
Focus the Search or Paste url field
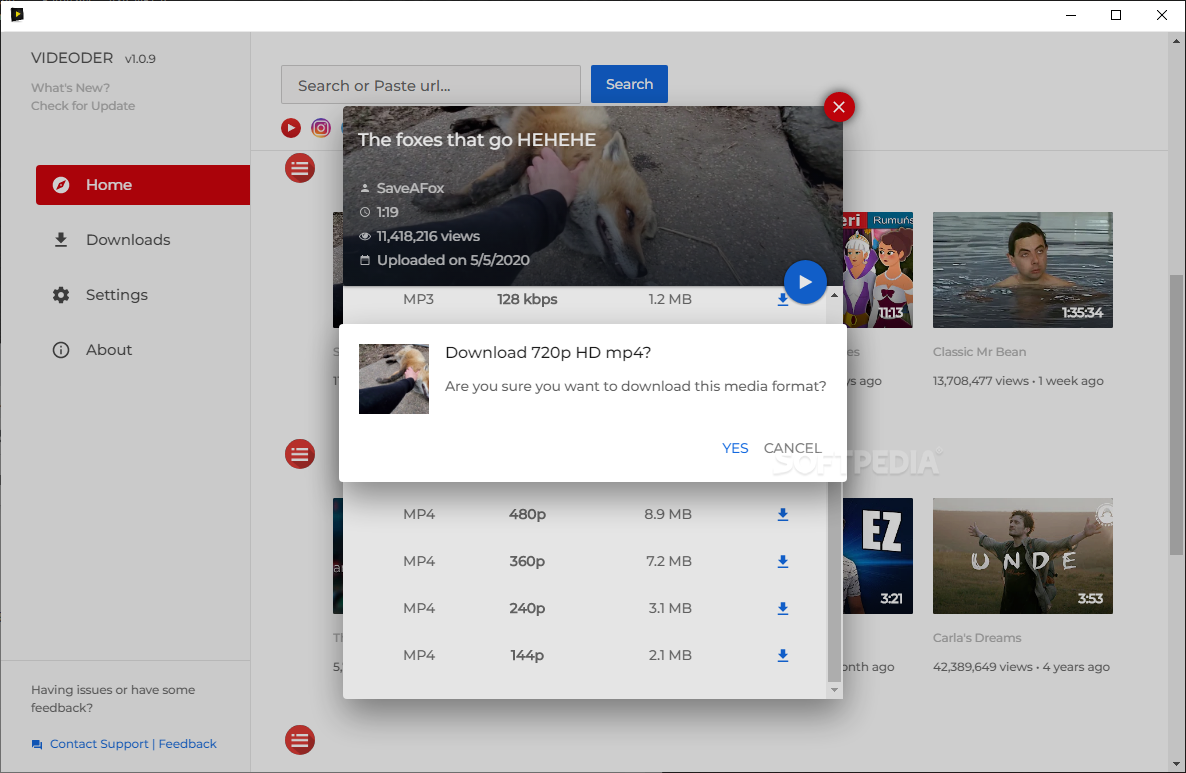431,85
